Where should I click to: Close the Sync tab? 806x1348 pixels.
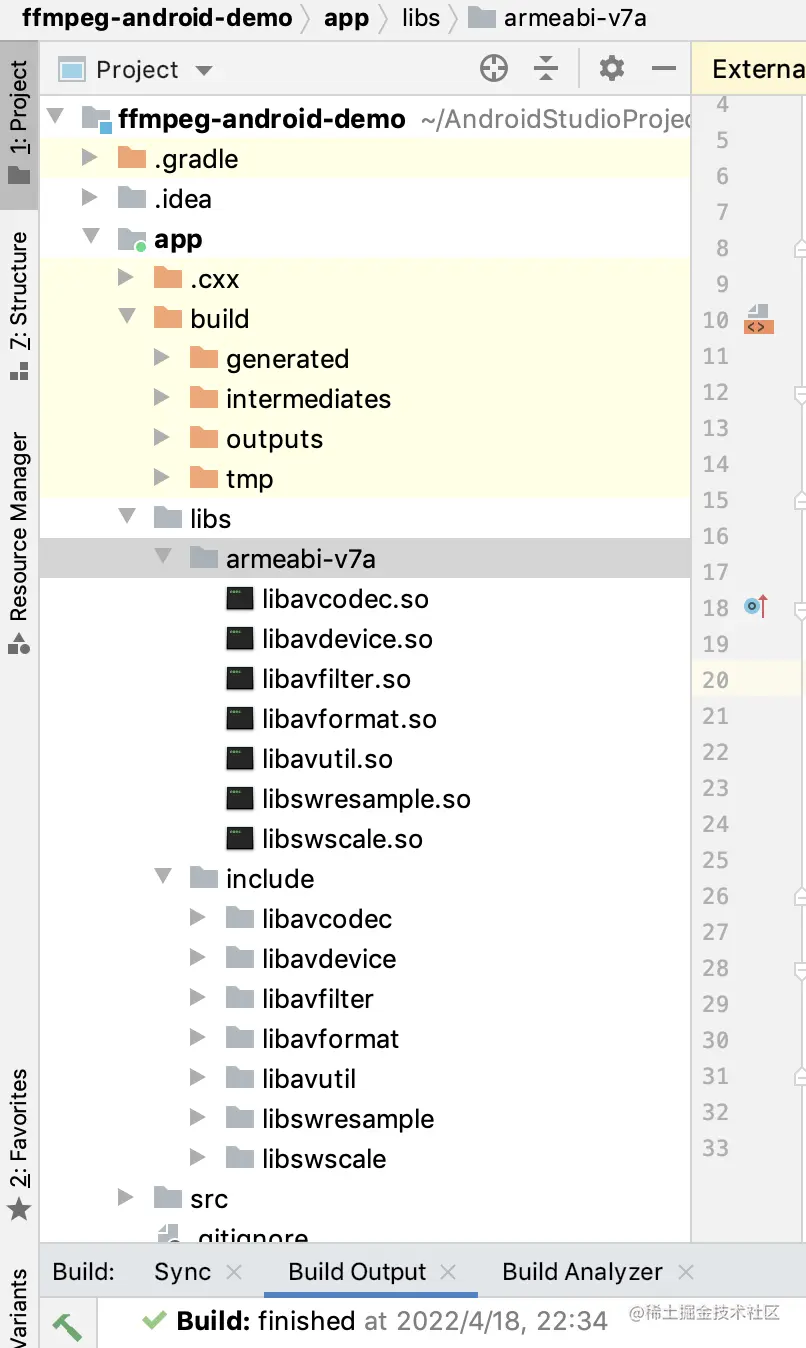[x=234, y=1272]
